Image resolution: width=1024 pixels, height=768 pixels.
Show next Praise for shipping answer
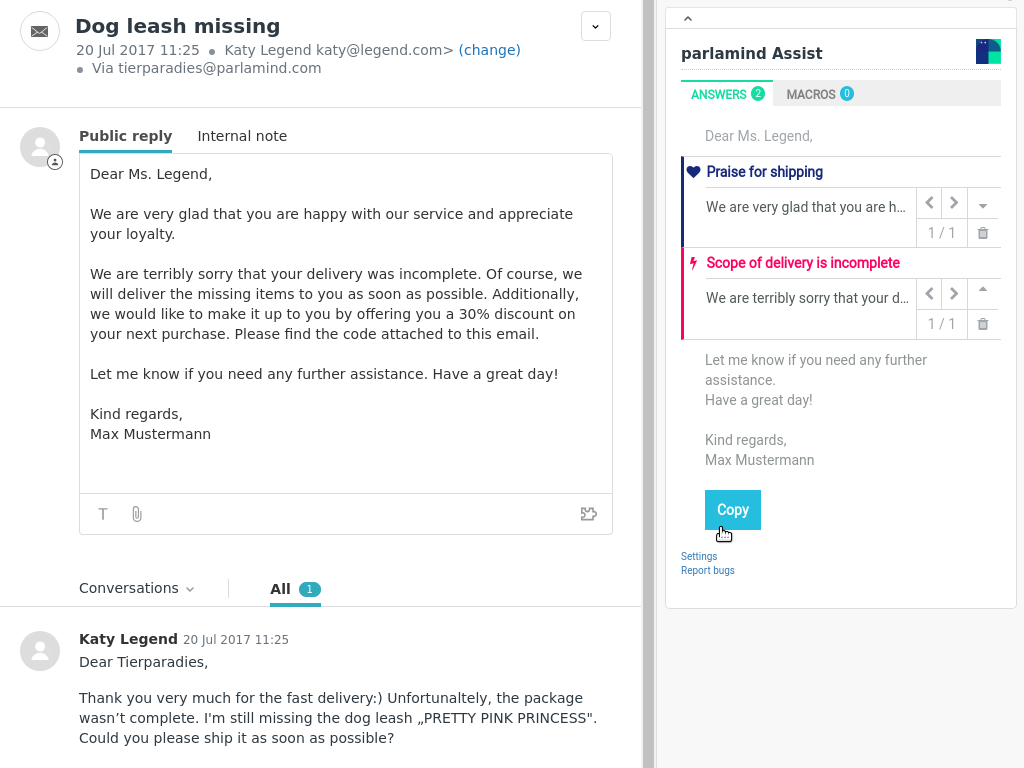click(954, 203)
